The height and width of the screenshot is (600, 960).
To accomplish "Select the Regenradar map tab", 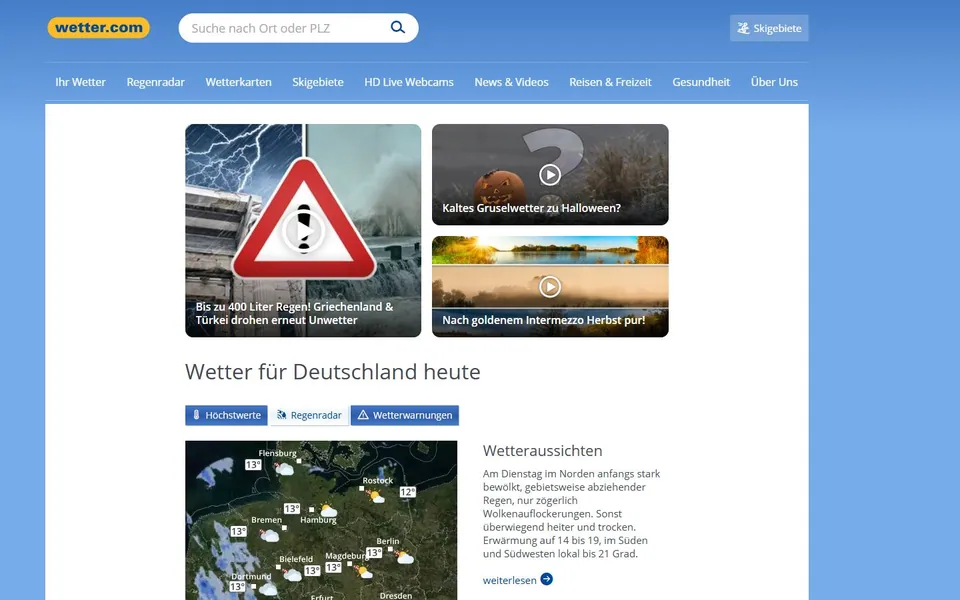I will tap(309, 415).
